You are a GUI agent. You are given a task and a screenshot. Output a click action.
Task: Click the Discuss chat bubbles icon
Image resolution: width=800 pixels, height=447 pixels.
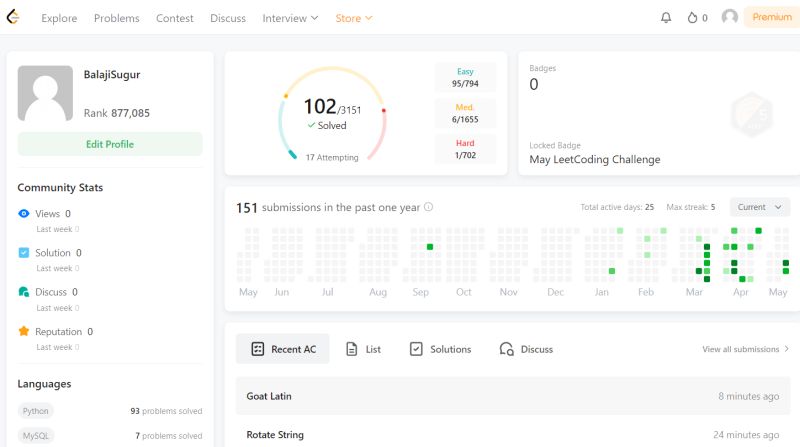click(23, 292)
